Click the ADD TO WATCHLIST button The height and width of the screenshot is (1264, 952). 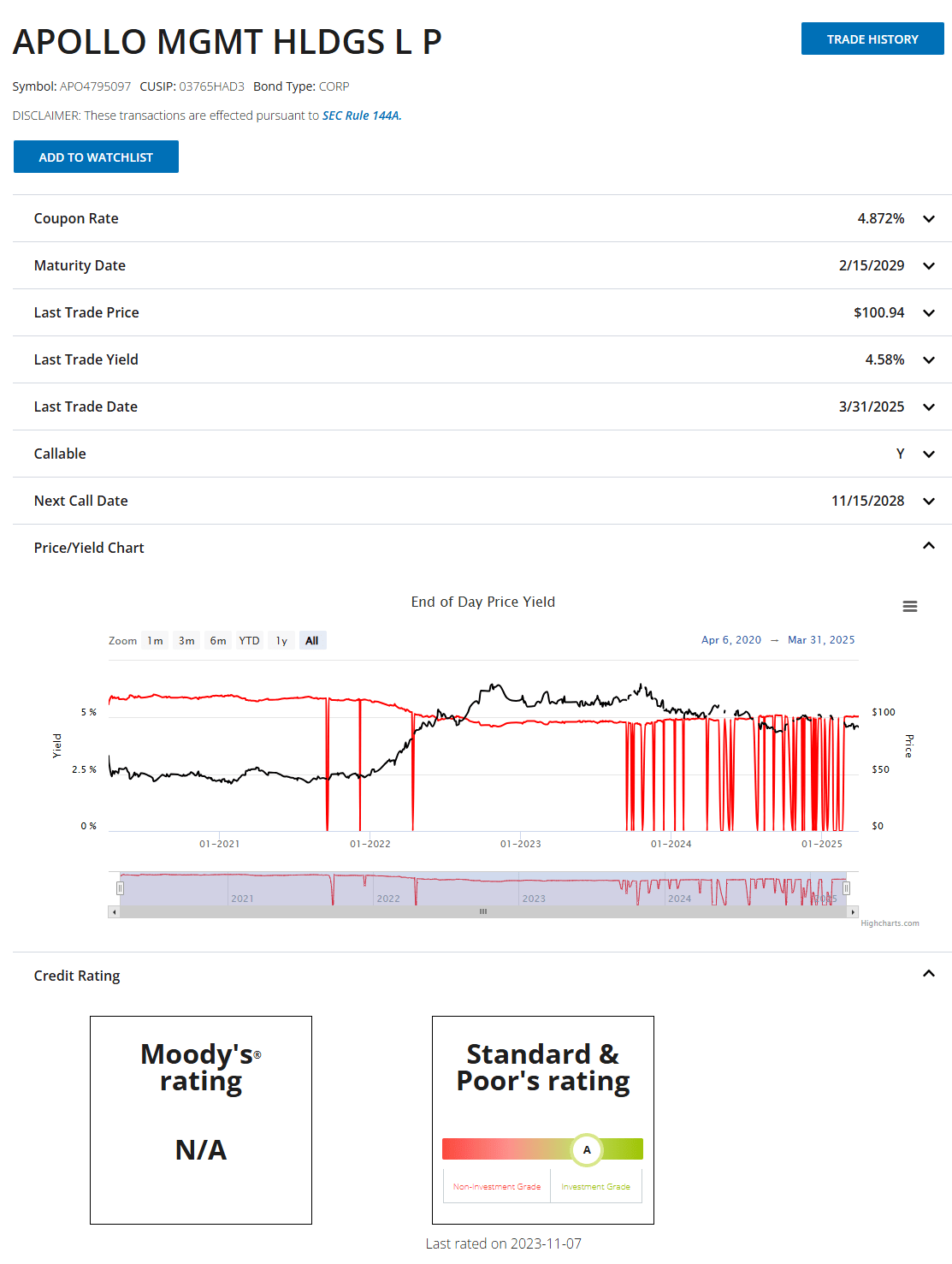[96, 157]
